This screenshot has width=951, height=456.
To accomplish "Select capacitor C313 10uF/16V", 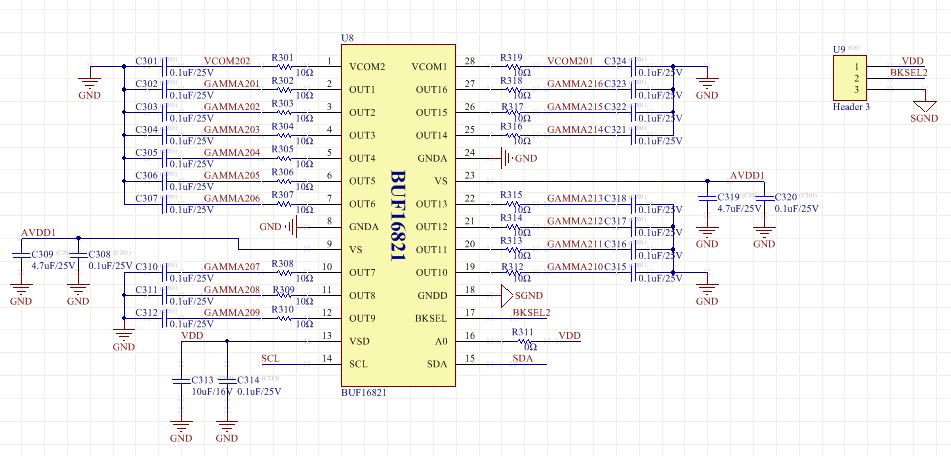I will [181, 380].
